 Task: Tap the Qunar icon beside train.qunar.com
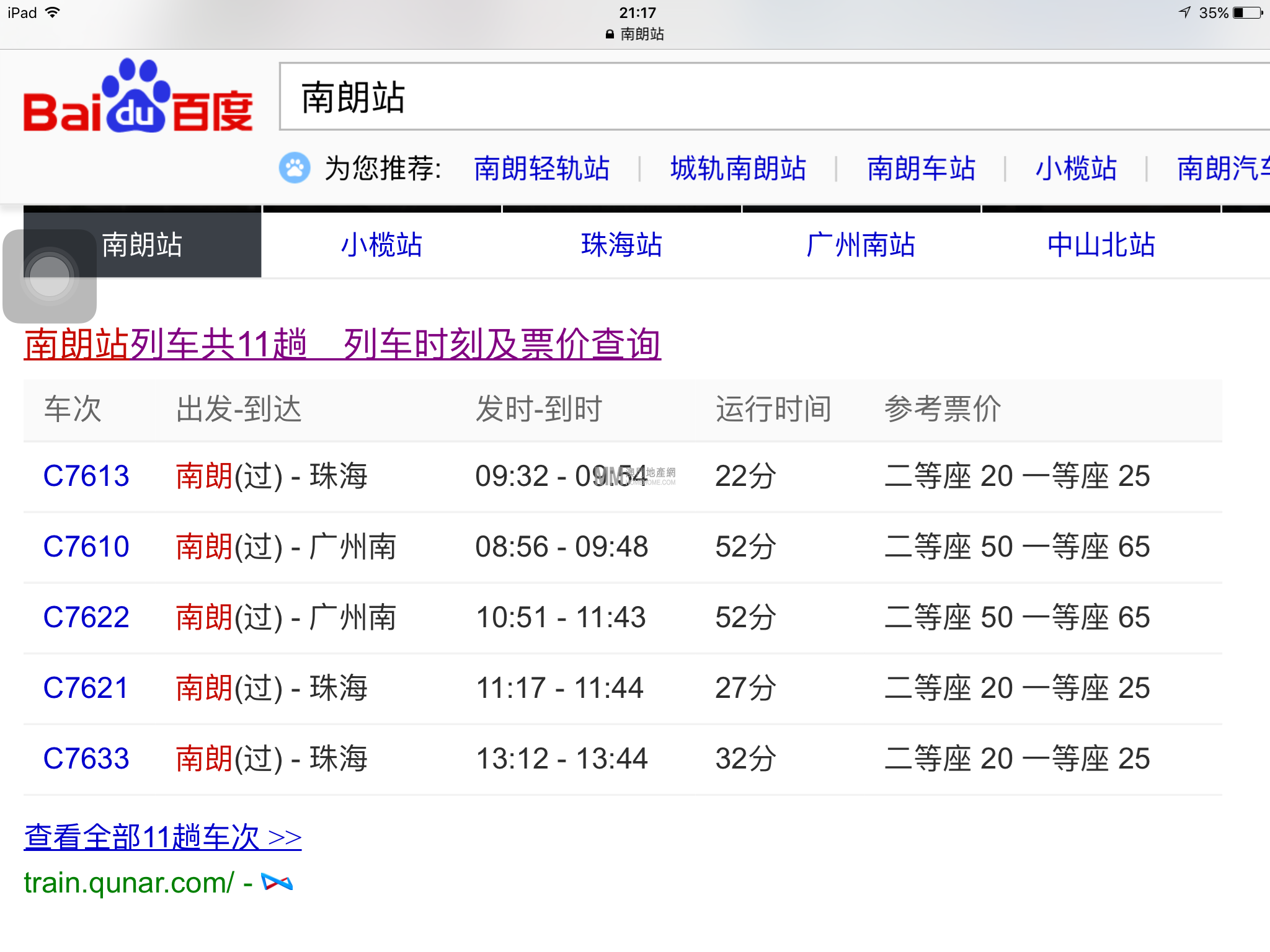[x=277, y=882]
